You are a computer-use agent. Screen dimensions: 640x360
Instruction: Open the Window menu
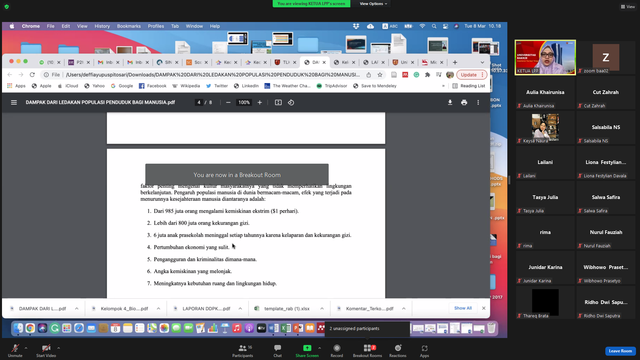coord(194,26)
